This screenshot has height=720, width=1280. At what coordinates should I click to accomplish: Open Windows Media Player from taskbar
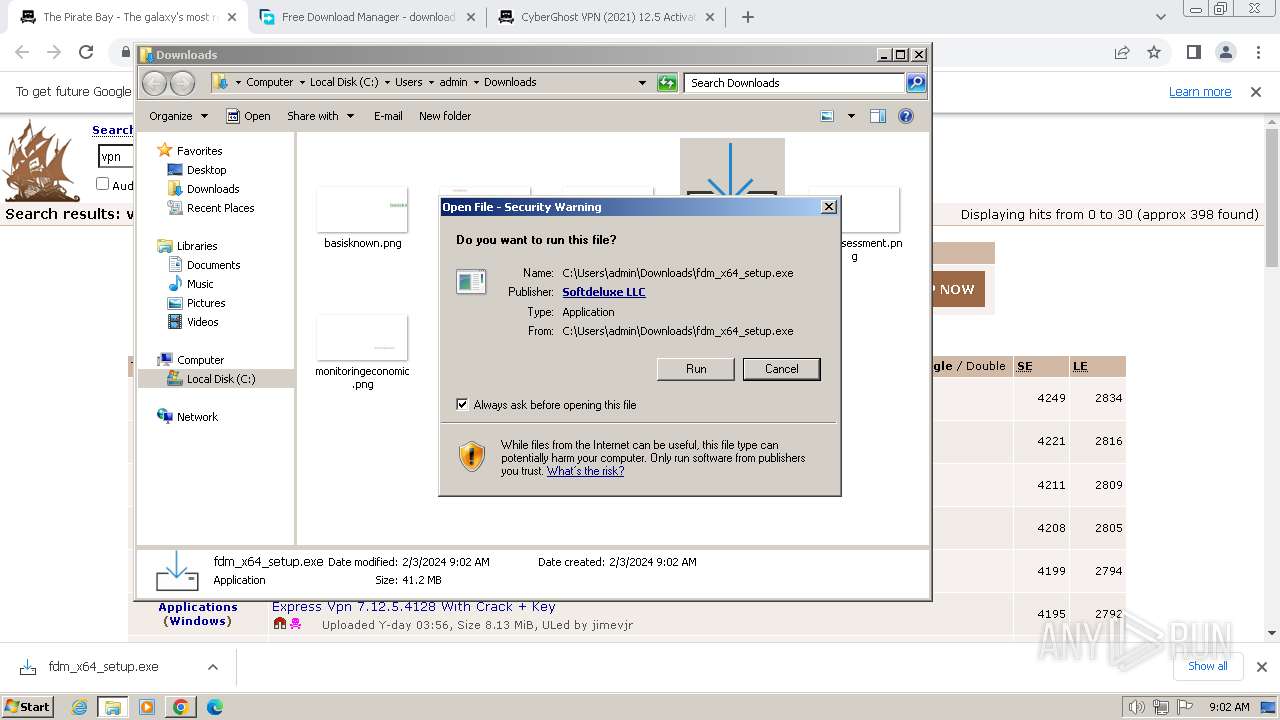(x=147, y=707)
